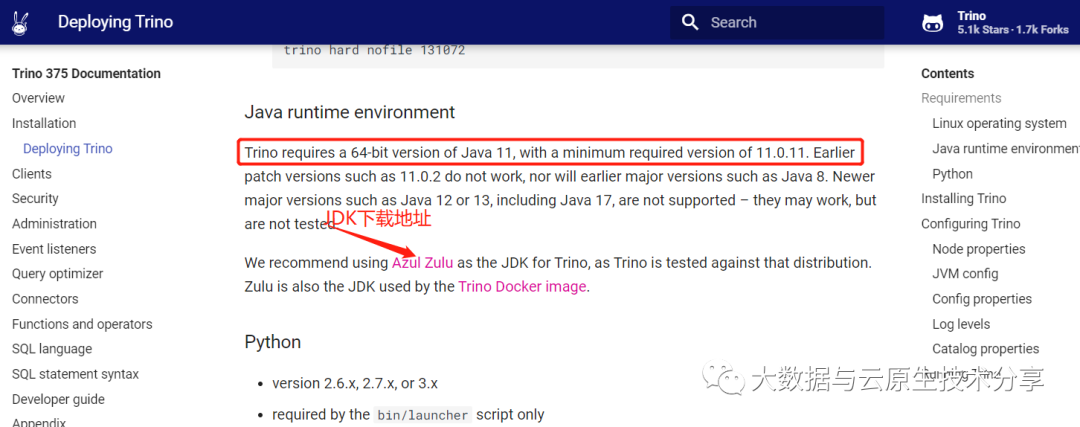Screen dimensions: 1080x427
Task: Click the Trino rabbit logo icon
Action: coord(21,23)
